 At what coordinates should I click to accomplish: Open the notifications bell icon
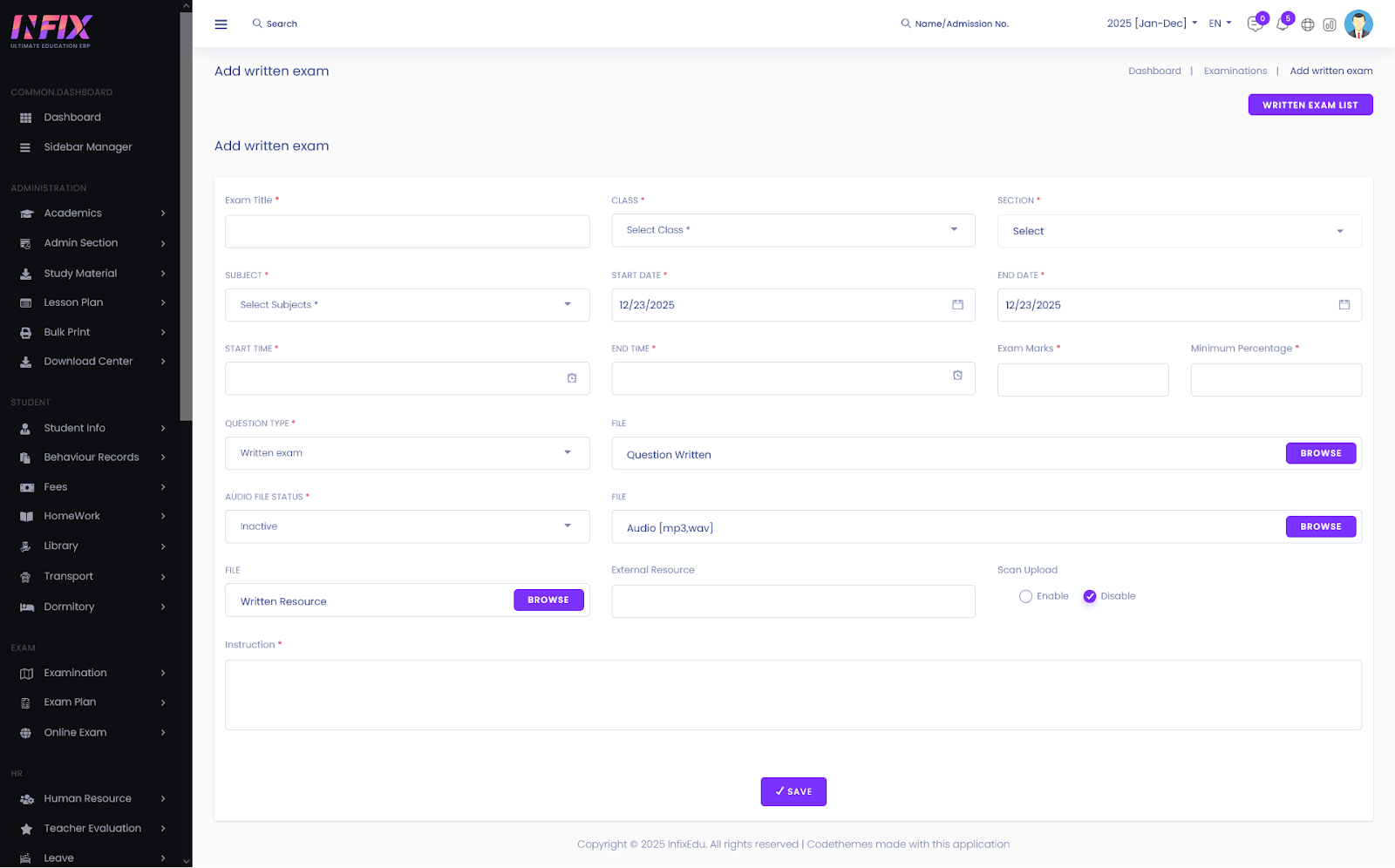coord(1282,24)
